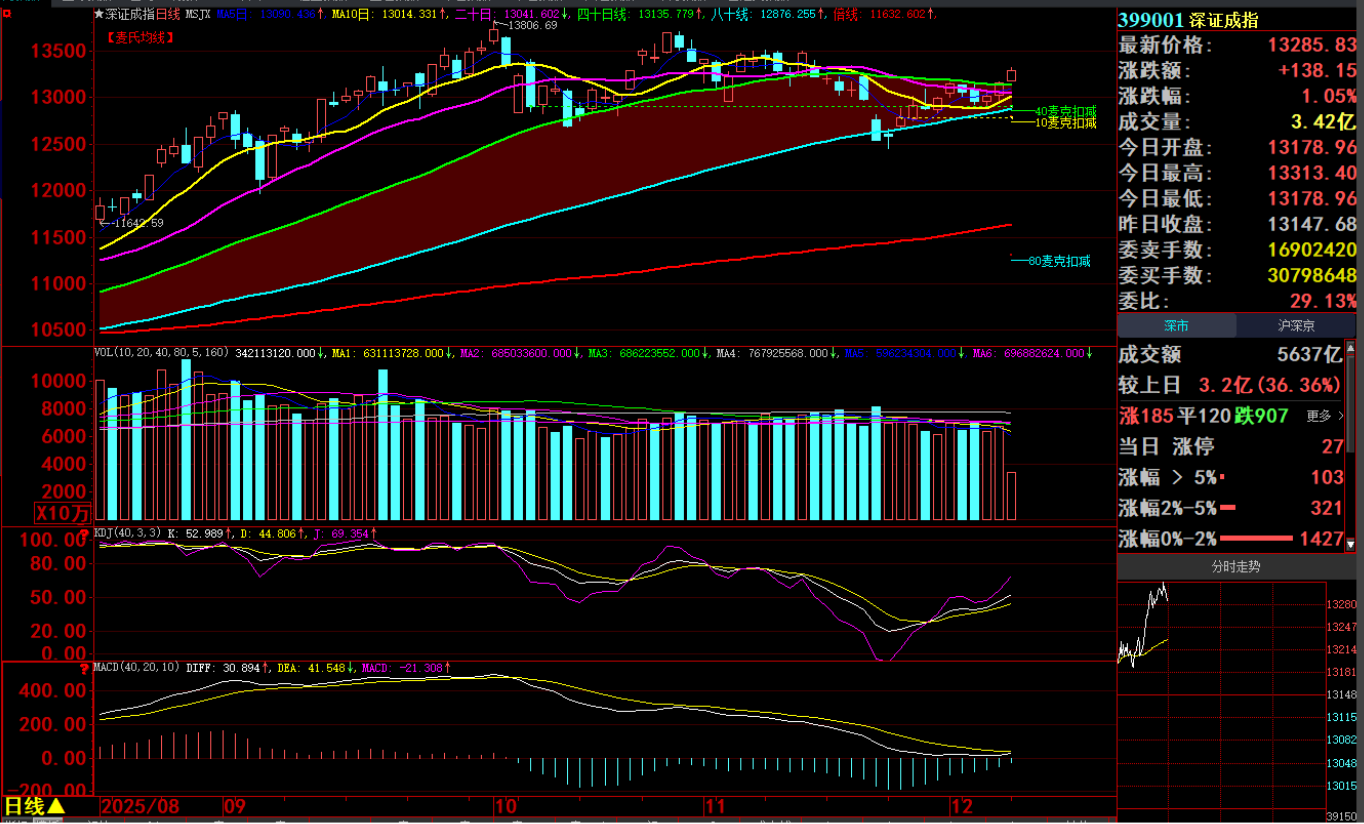Open the MACD(40,20,10) indicator parameters
The image size is (1364, 824).
pyautogui.click(x=137, y=667)
